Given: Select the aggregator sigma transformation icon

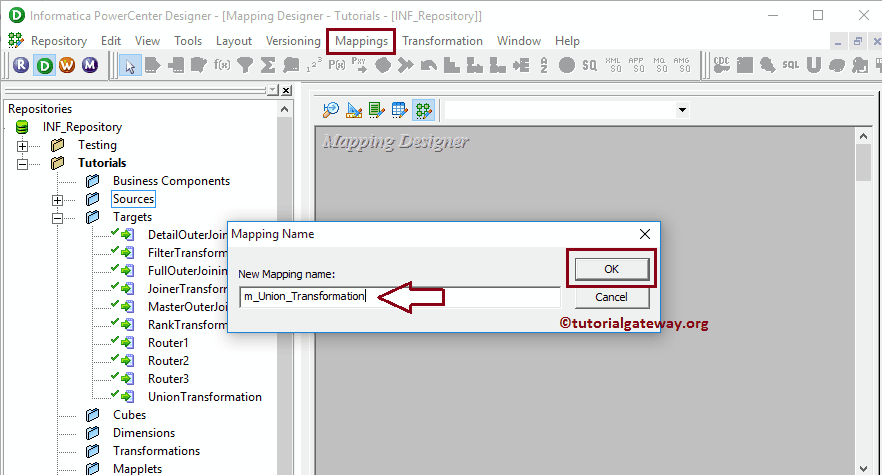Looking at the screenshot, I should tap(268, 65).
